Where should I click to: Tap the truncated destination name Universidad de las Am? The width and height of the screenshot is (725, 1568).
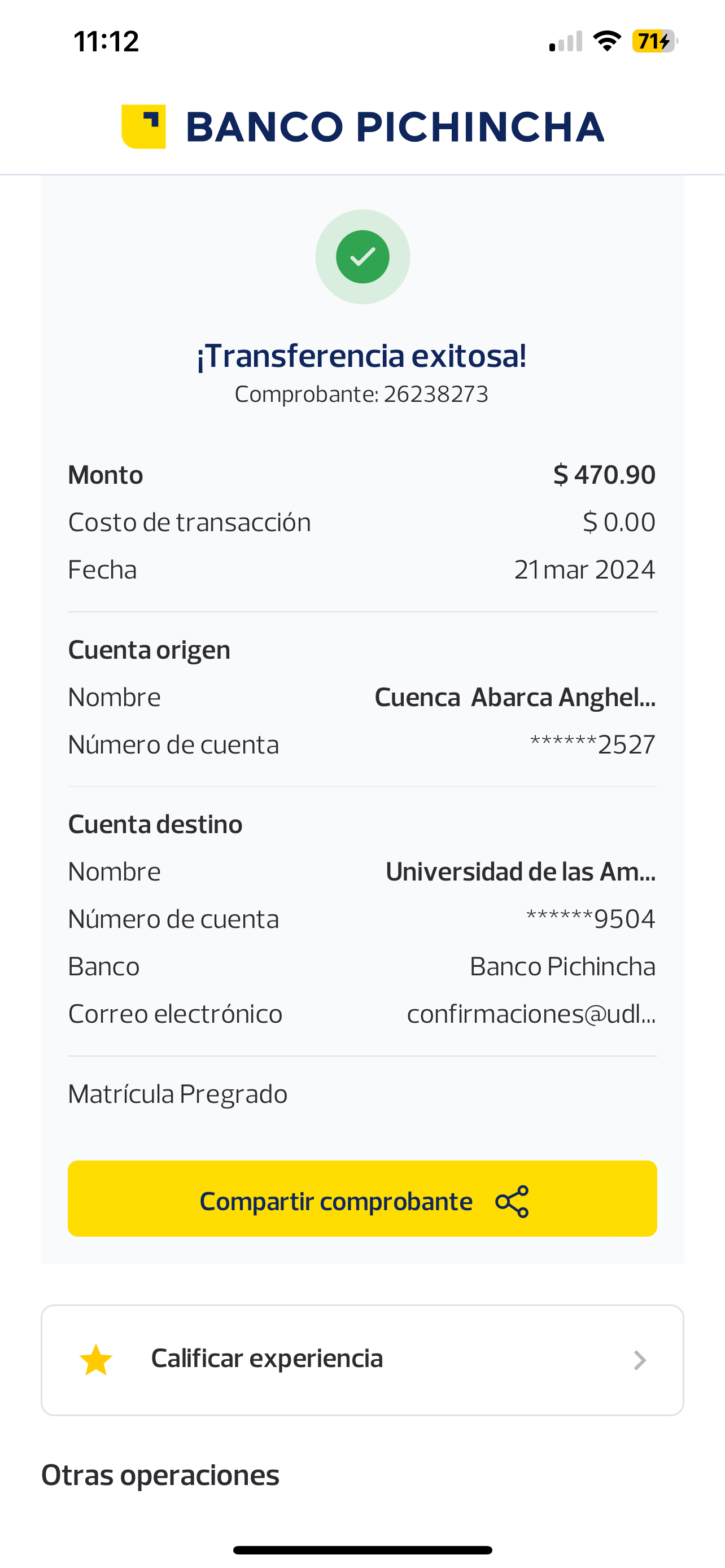point(521,871)
